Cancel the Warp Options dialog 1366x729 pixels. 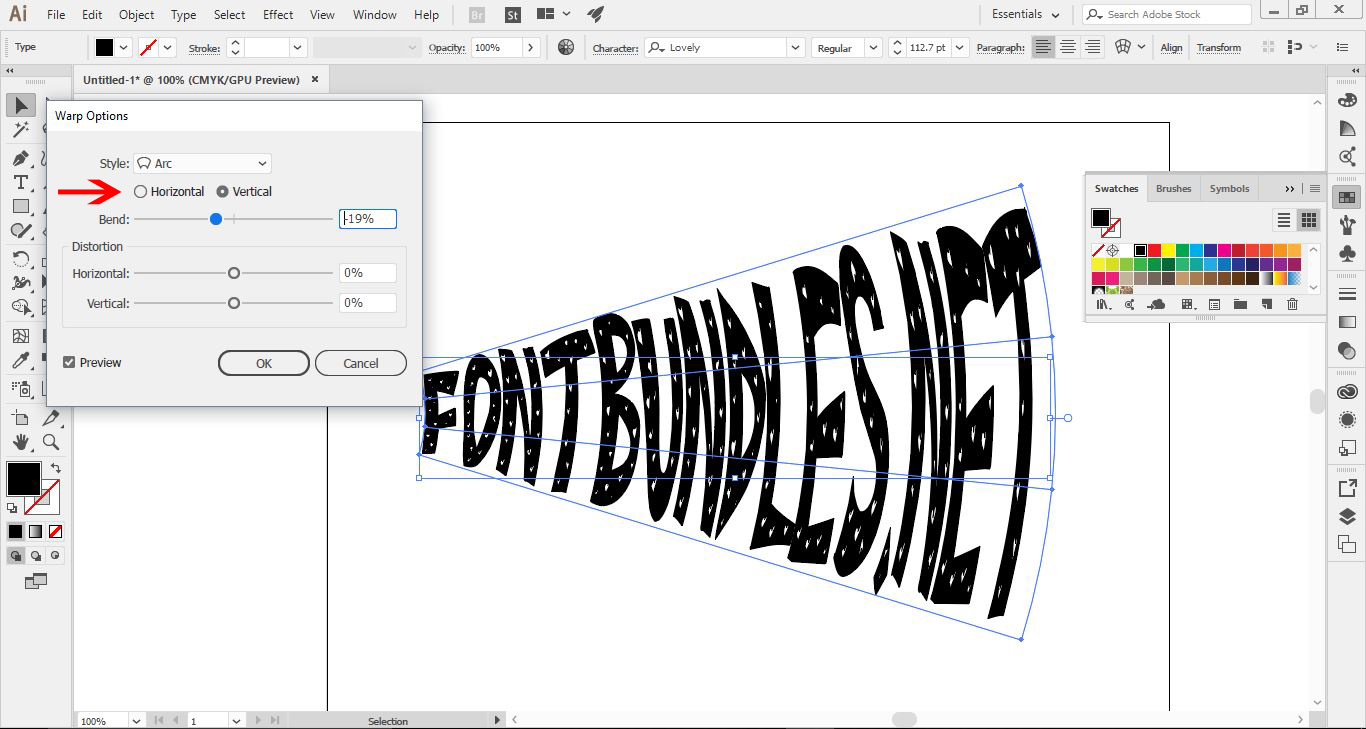361,363
